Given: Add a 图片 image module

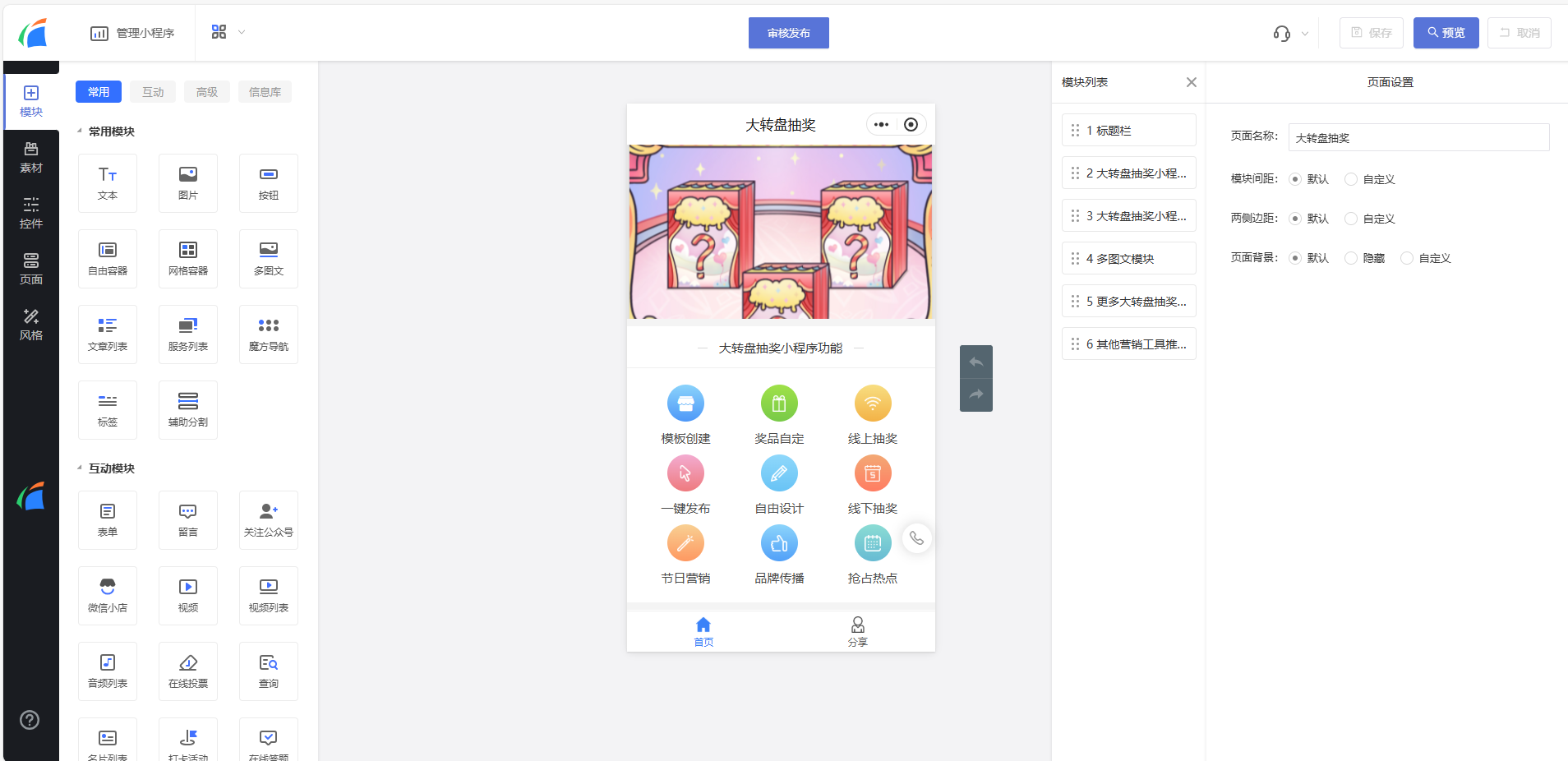Looking at the screenshot, I should pos(188,183).
